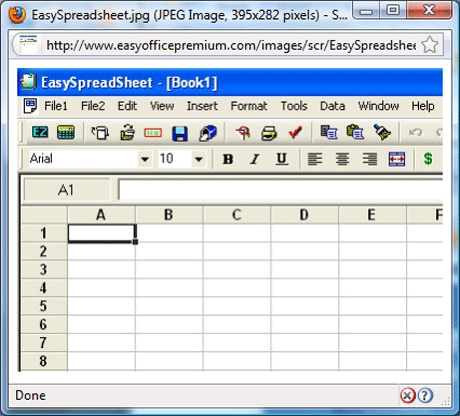Open the Insert menu
The image size is (460, 416).
pos(202,106)
